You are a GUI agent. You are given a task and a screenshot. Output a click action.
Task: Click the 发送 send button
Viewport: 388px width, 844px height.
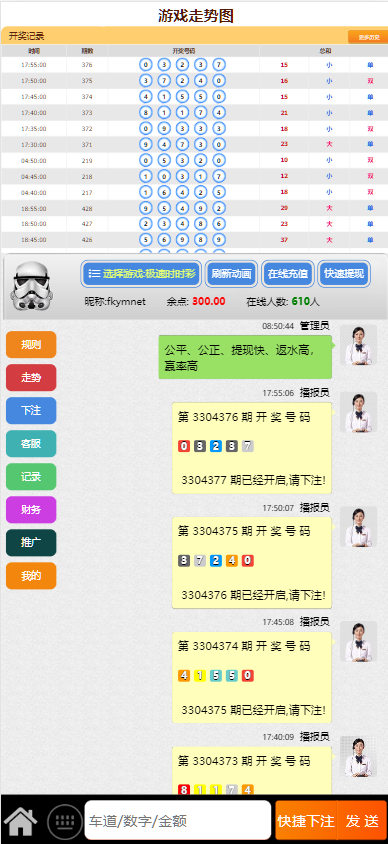pyautogui.click(x=362, y=821)
